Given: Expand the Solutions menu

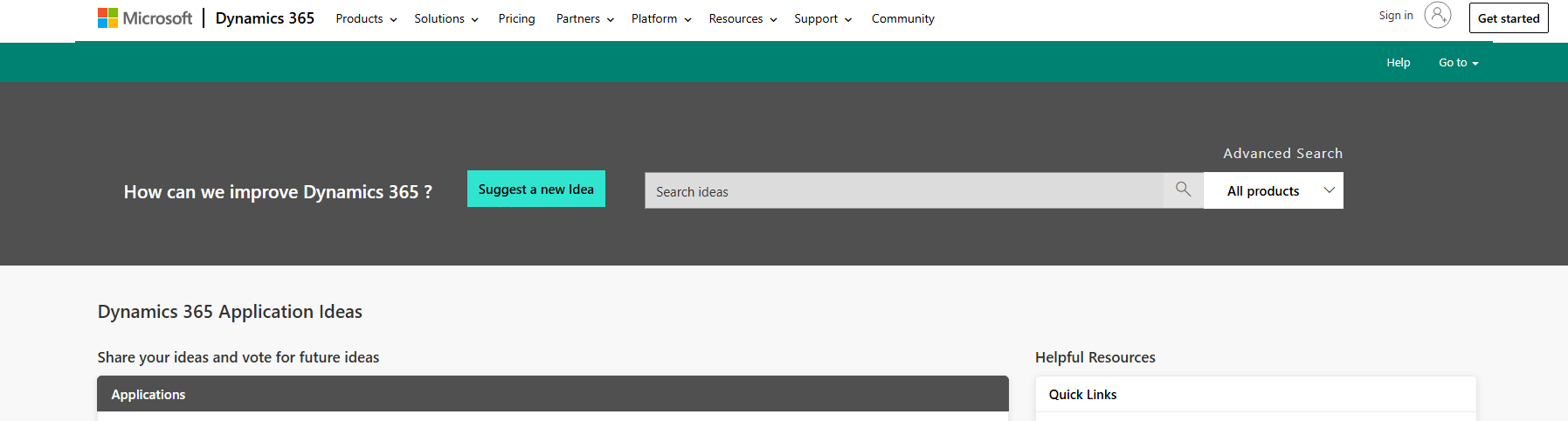Looking at the screenshot, I should [x=446, y=18].
